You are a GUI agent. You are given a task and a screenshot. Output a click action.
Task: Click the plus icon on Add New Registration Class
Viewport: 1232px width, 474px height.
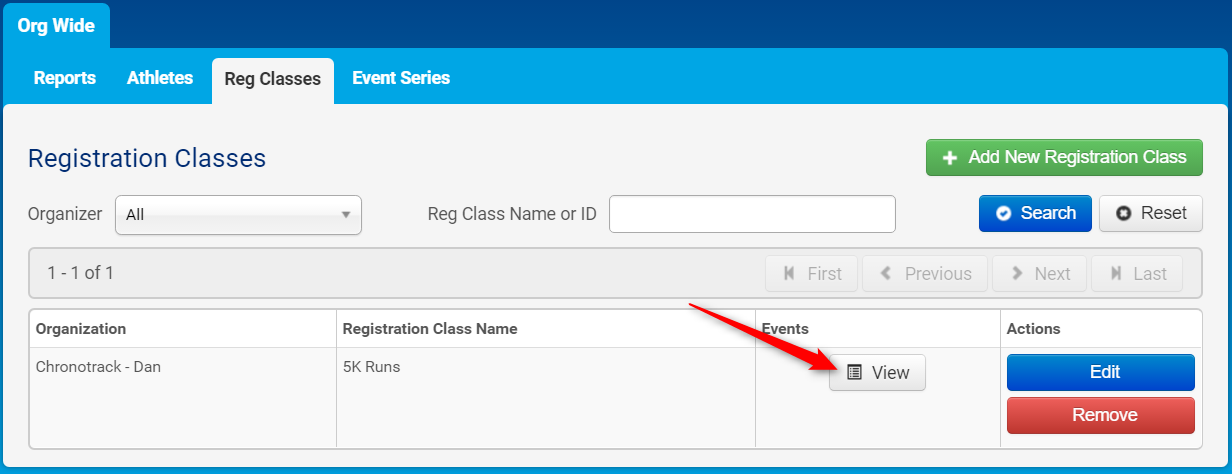click(x=950, y=158)
